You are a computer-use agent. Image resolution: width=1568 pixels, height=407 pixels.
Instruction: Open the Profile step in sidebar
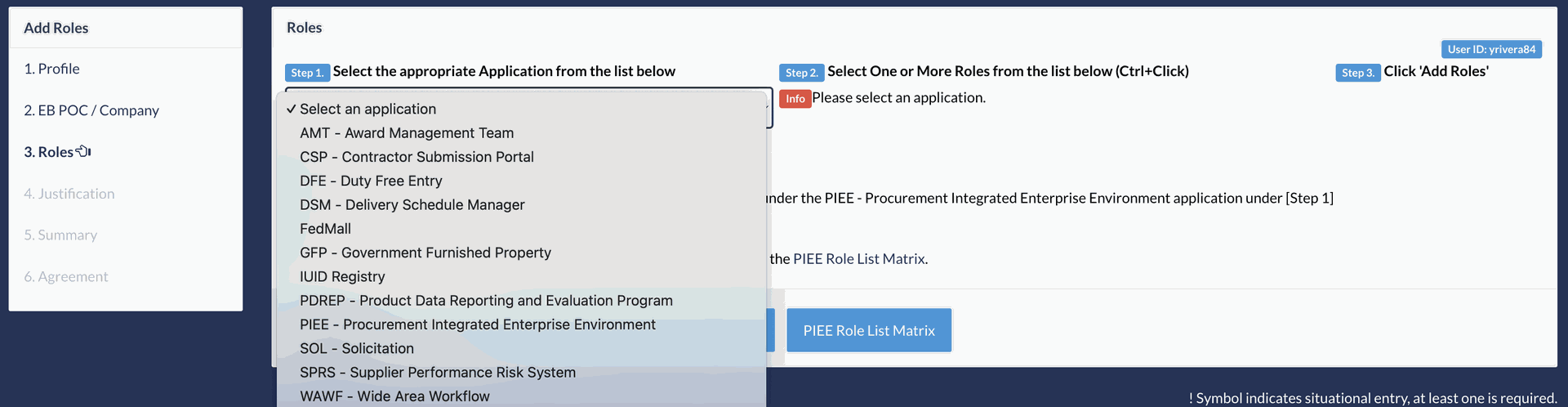click(x=51, y=69)
